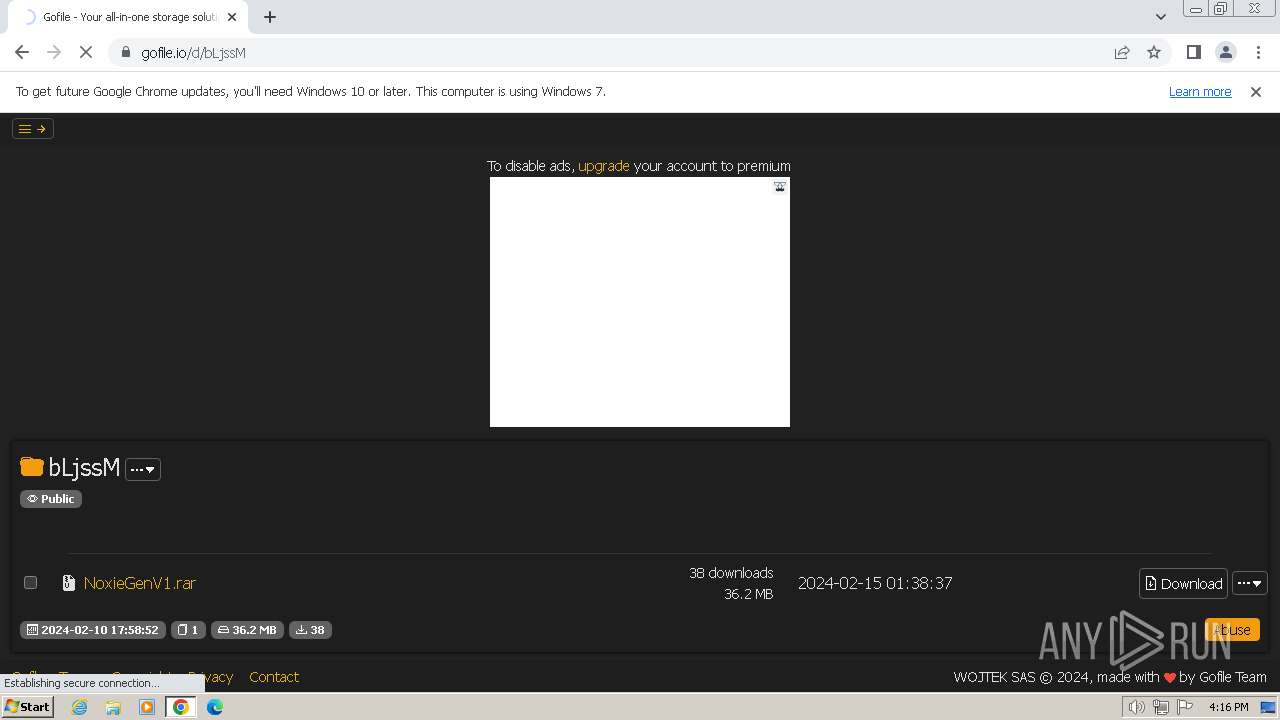Switch to the Gofile browser tab

(130, 17)
